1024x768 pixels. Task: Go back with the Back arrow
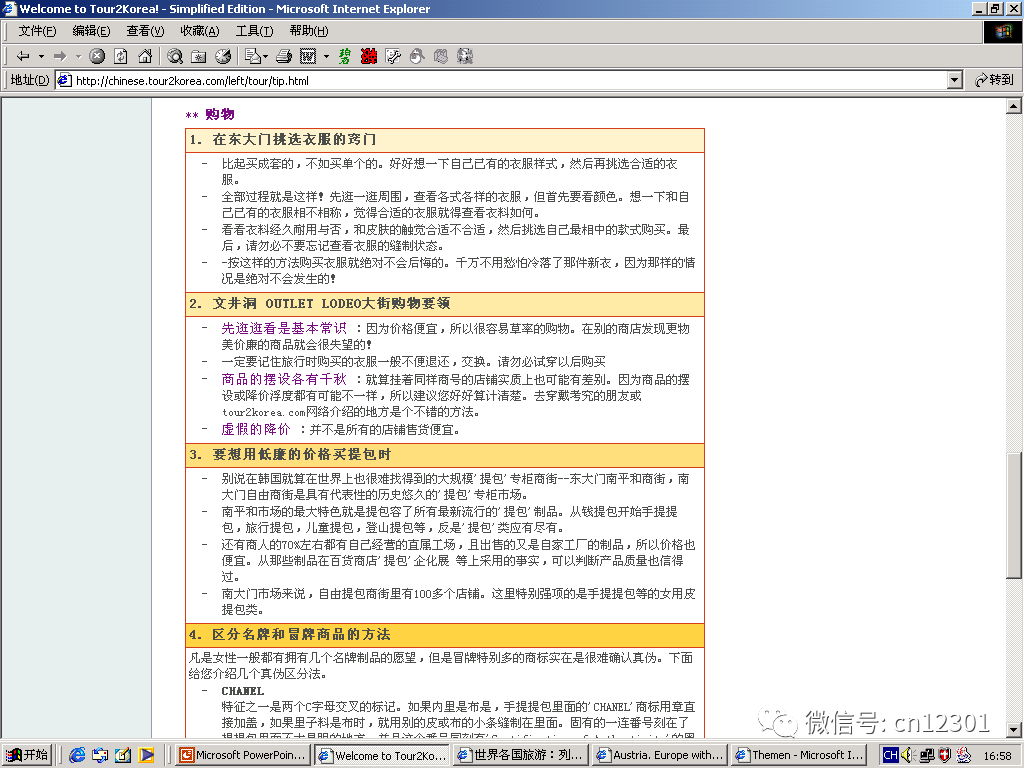point(23,56)
